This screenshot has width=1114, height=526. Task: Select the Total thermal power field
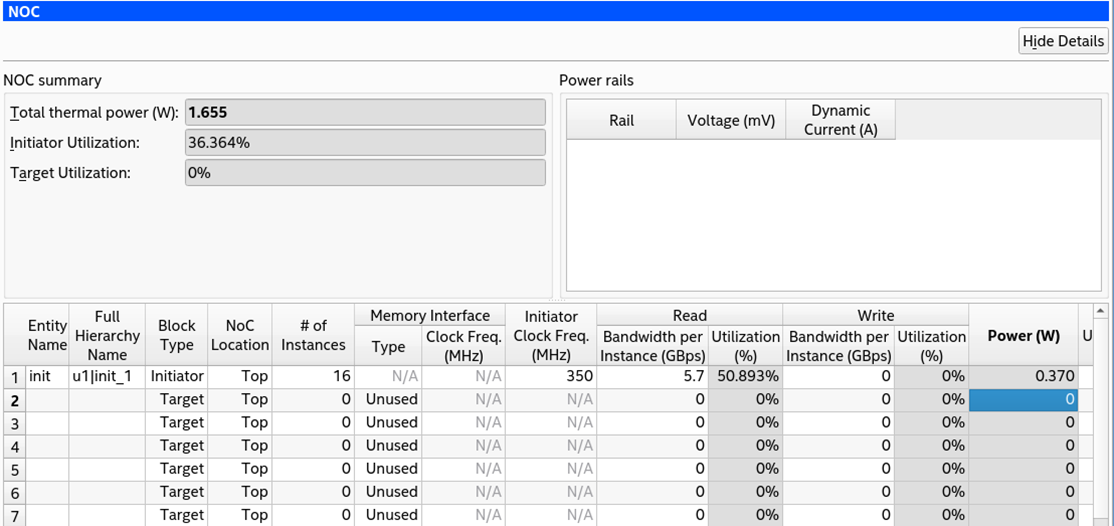tap(365, 112)
